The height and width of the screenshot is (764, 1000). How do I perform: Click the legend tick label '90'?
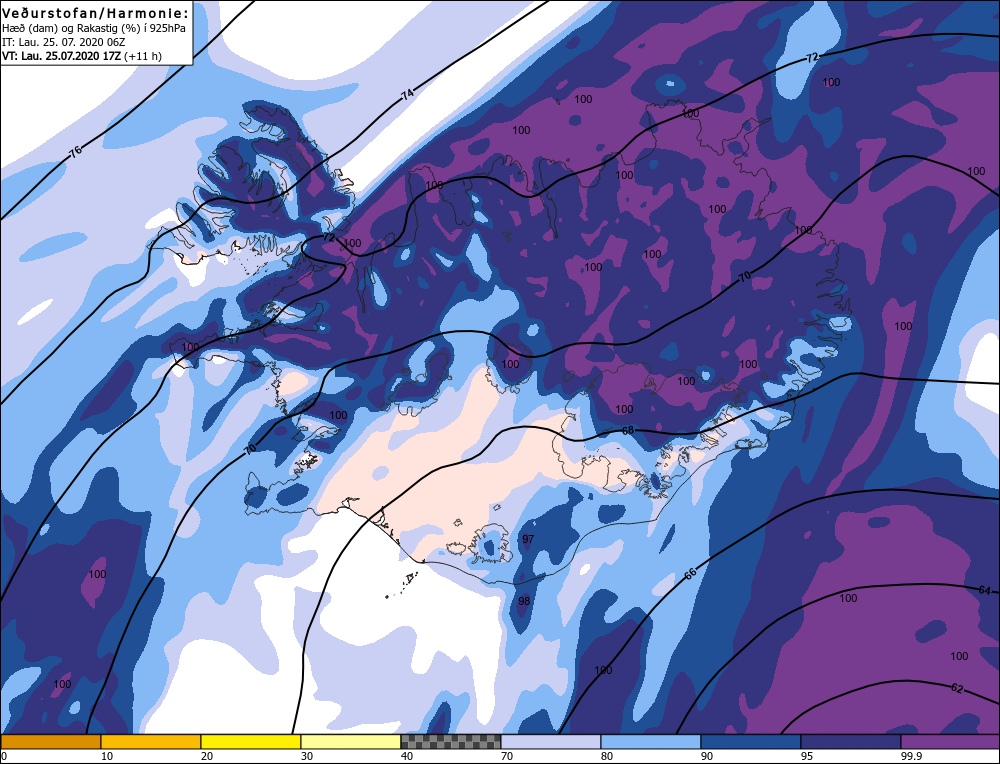[x=707, y=756]
